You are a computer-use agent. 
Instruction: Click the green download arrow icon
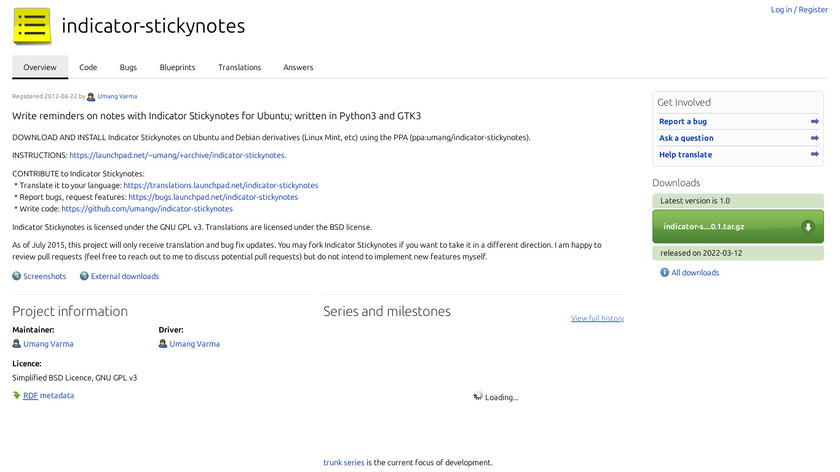pos(807,227)
